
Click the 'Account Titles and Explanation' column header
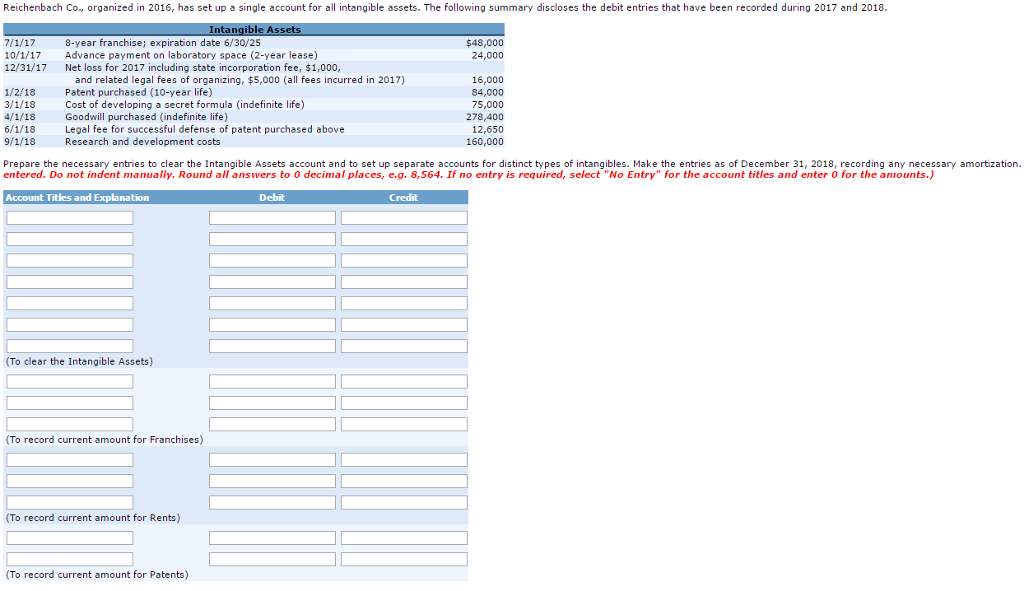point(77,197)
